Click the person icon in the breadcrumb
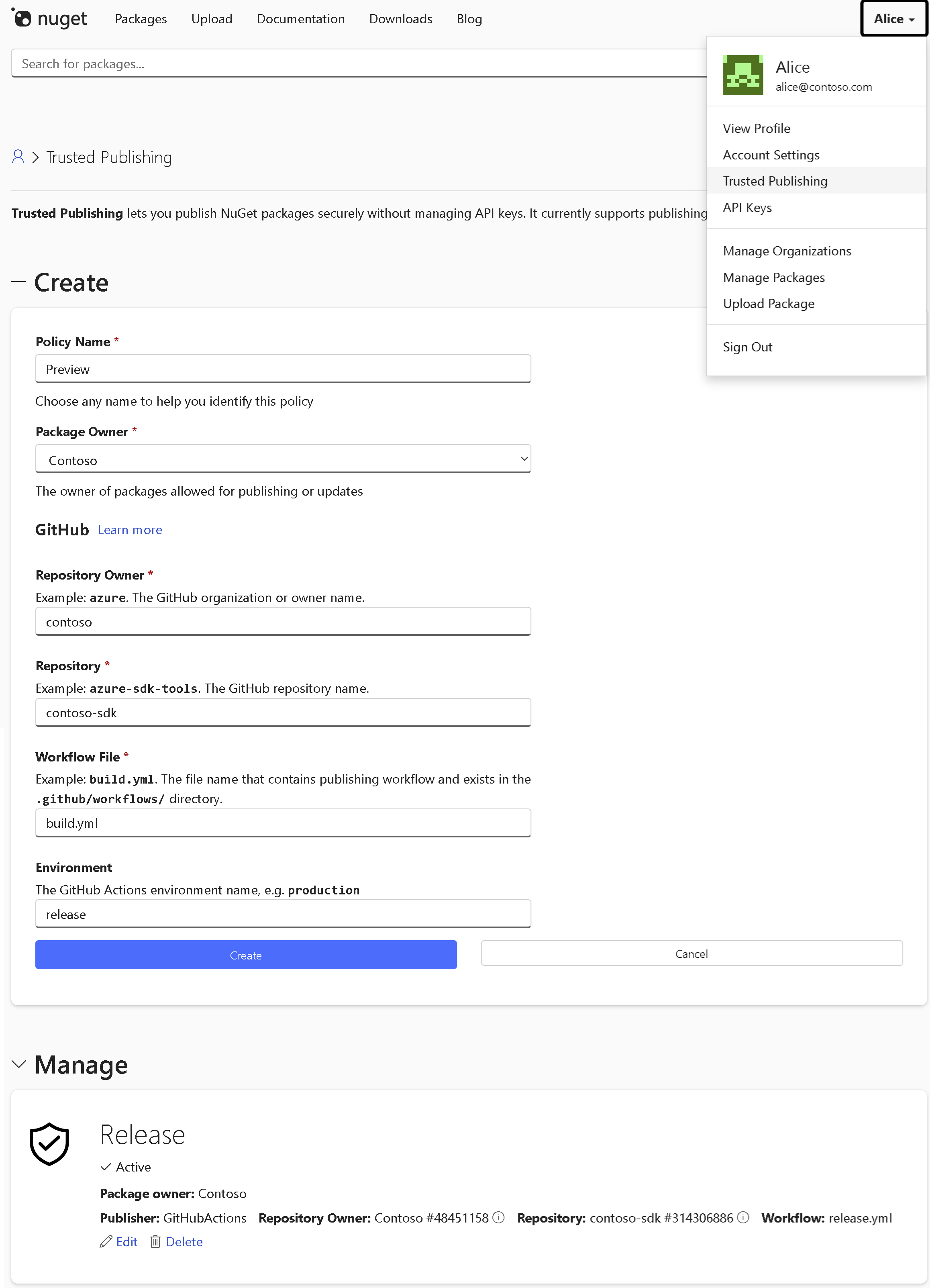930x1288 pixels. (x=17, y=157)
